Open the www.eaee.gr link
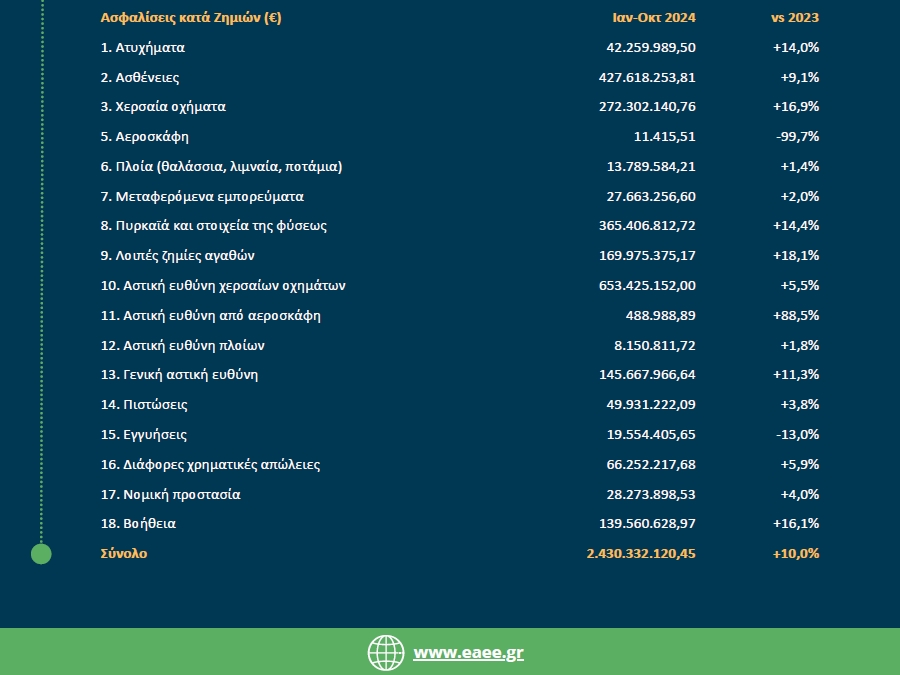900x675 pixels. (x=468, y=653)
